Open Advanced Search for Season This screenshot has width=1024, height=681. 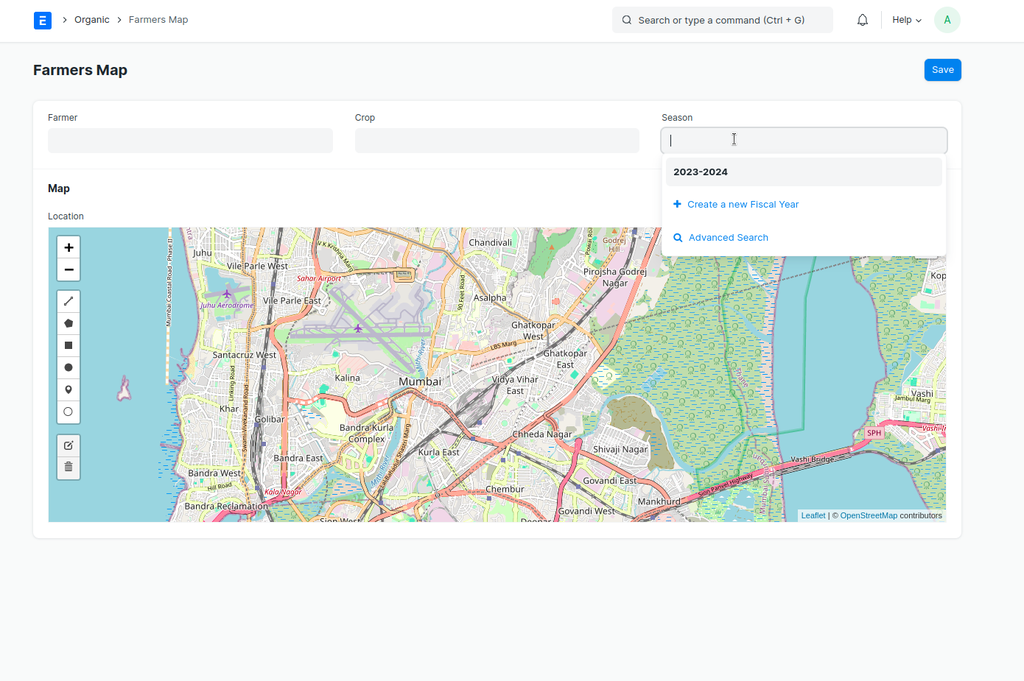point(728,238)
